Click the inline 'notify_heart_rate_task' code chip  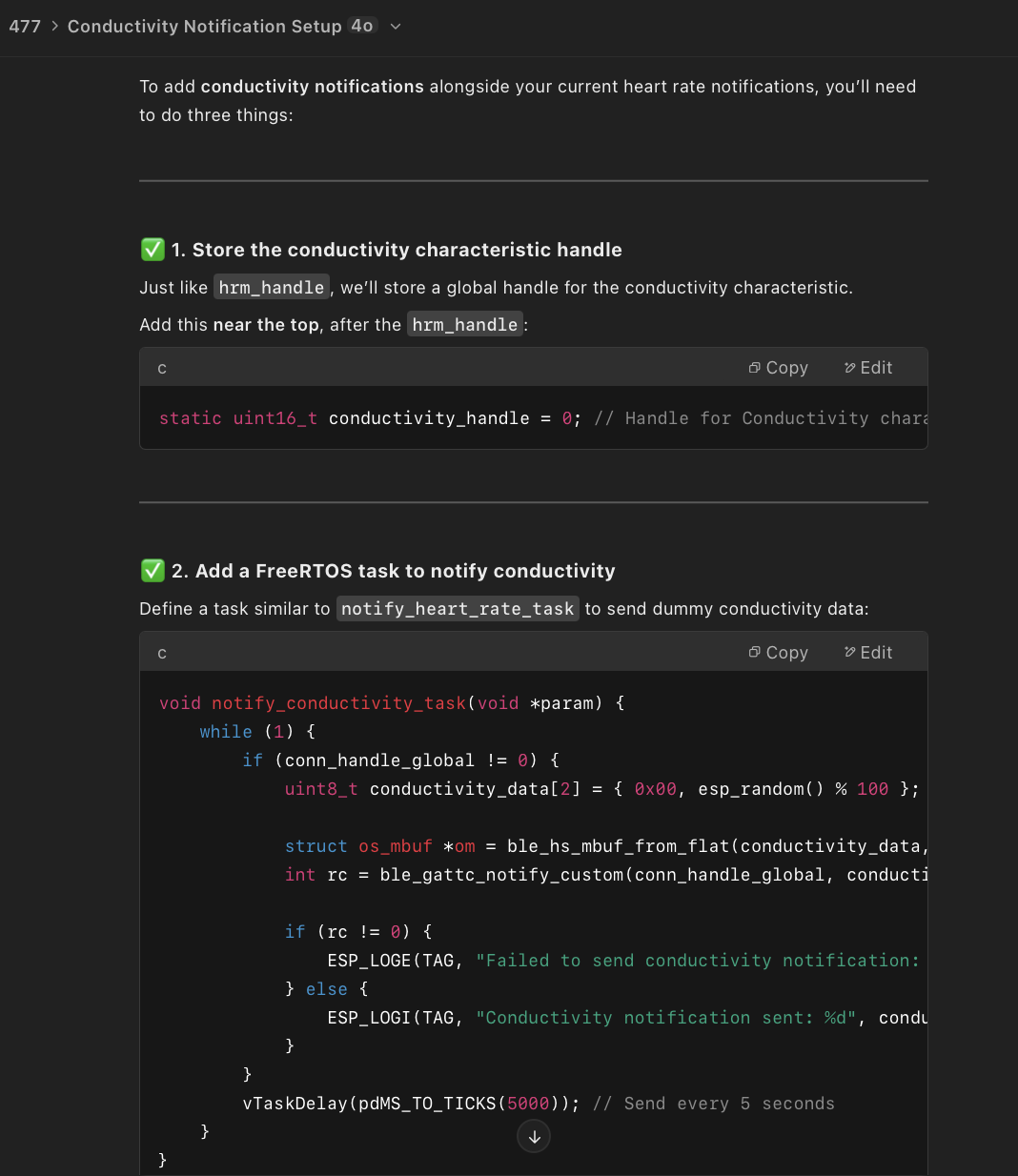click(458, 608)
